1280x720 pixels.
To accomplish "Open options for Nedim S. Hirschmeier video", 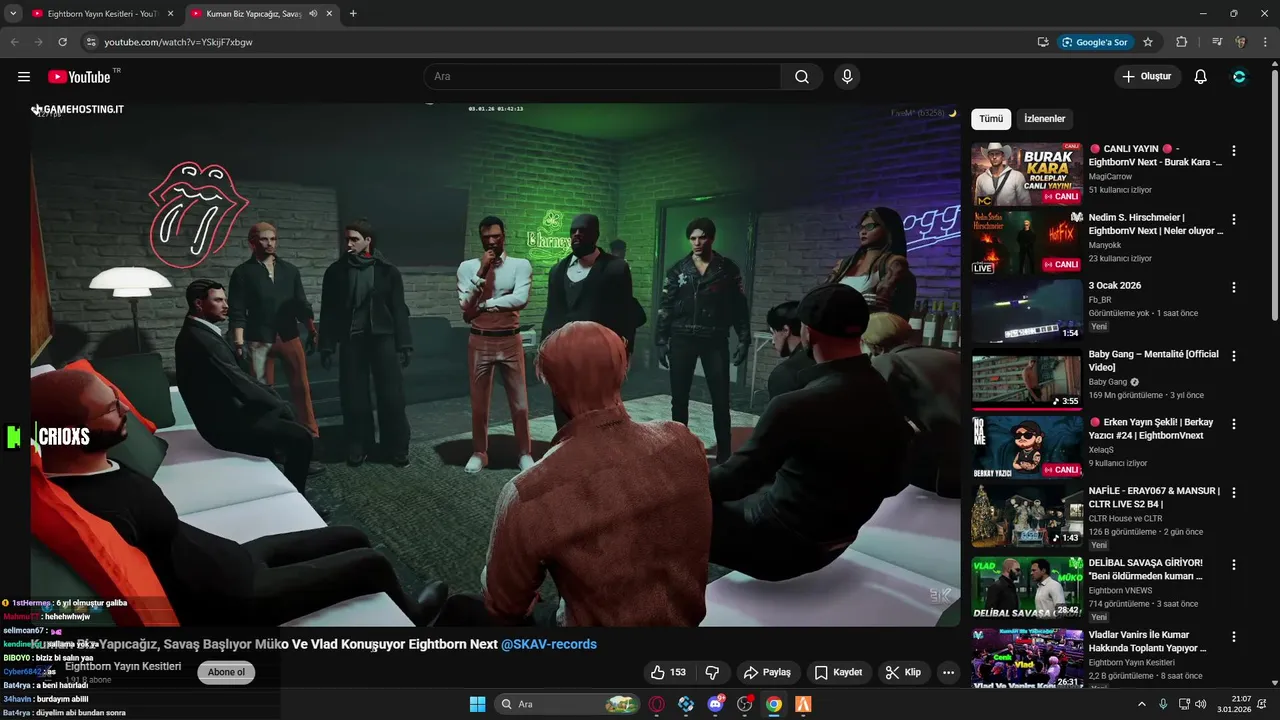I will 1234,219.
